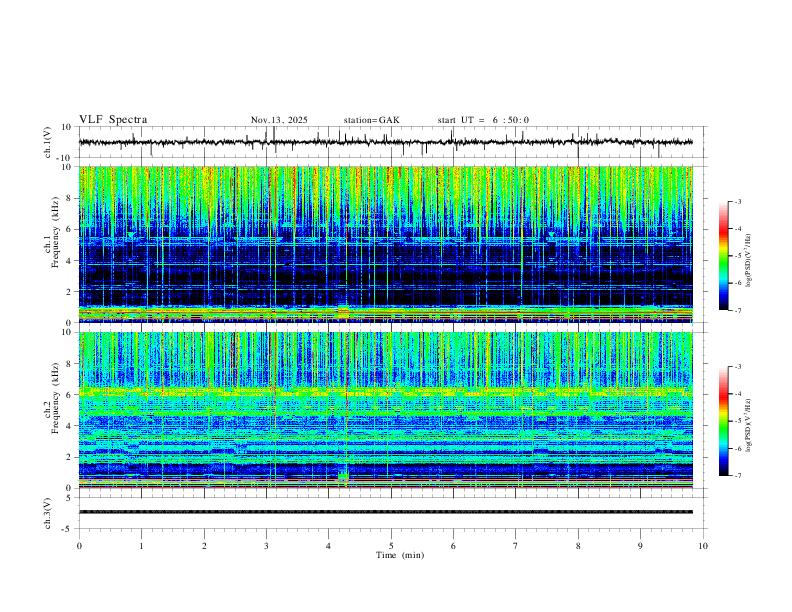Screen dimensions: 792x612
Task: Click the "4" kHz tick on the ch.2 frequency axis
Action: point(69,426)
